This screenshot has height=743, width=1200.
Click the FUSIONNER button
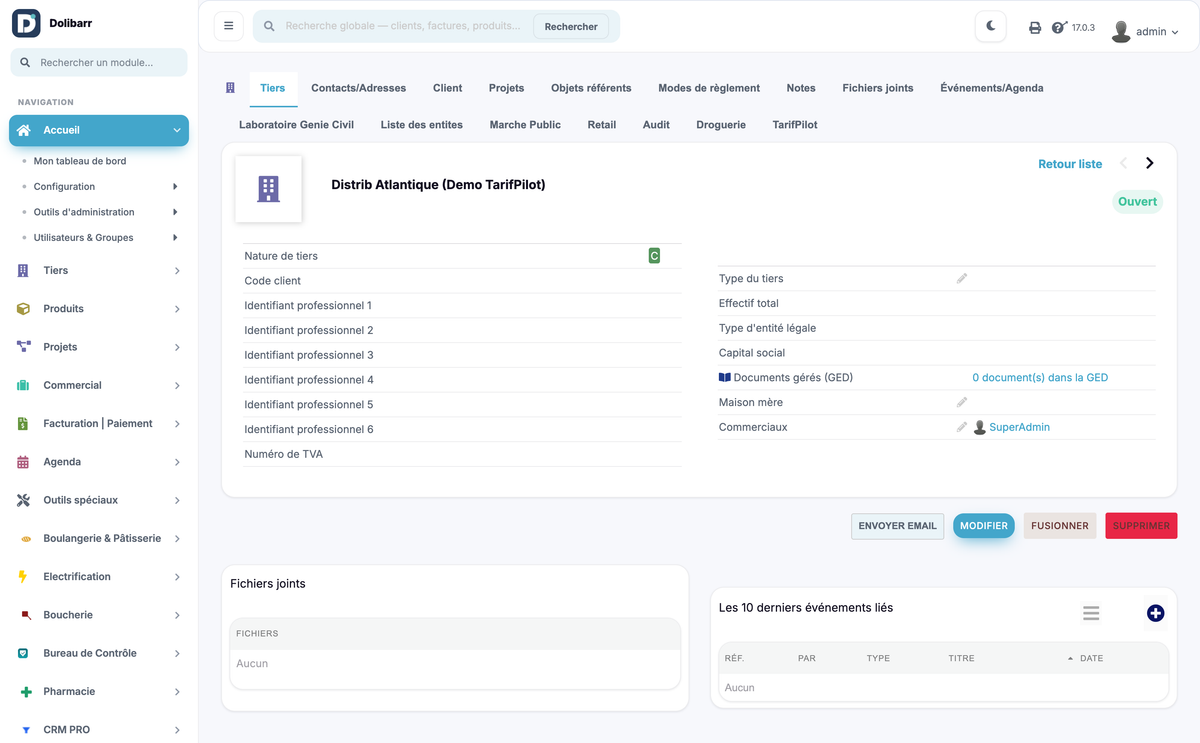coord(1060,526)
